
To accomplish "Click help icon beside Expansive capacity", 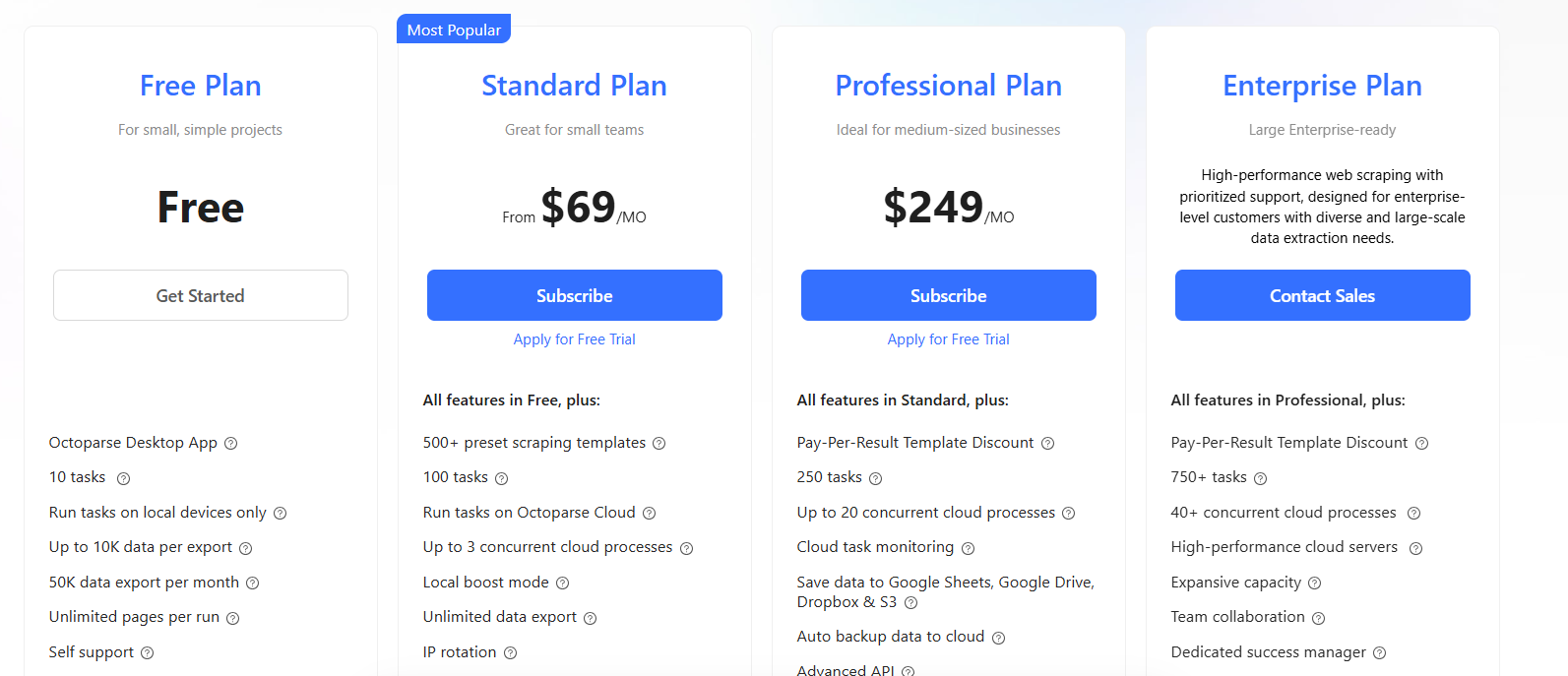I will tap(1314, 584).
